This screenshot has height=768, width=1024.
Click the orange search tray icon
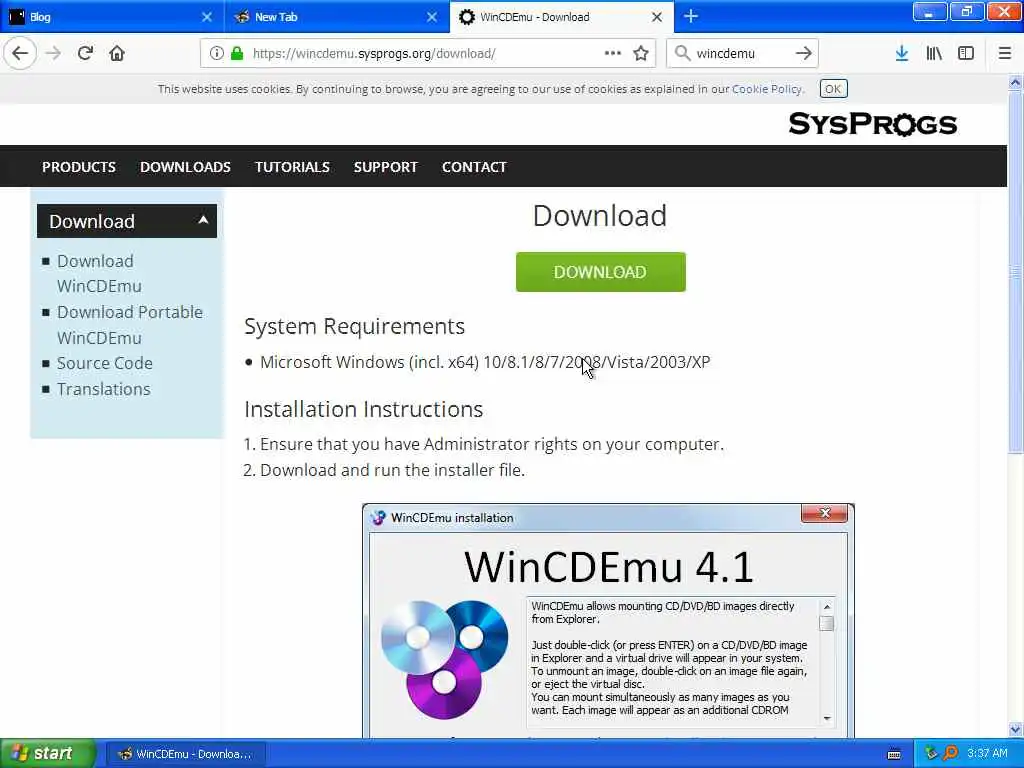point(950,753)
